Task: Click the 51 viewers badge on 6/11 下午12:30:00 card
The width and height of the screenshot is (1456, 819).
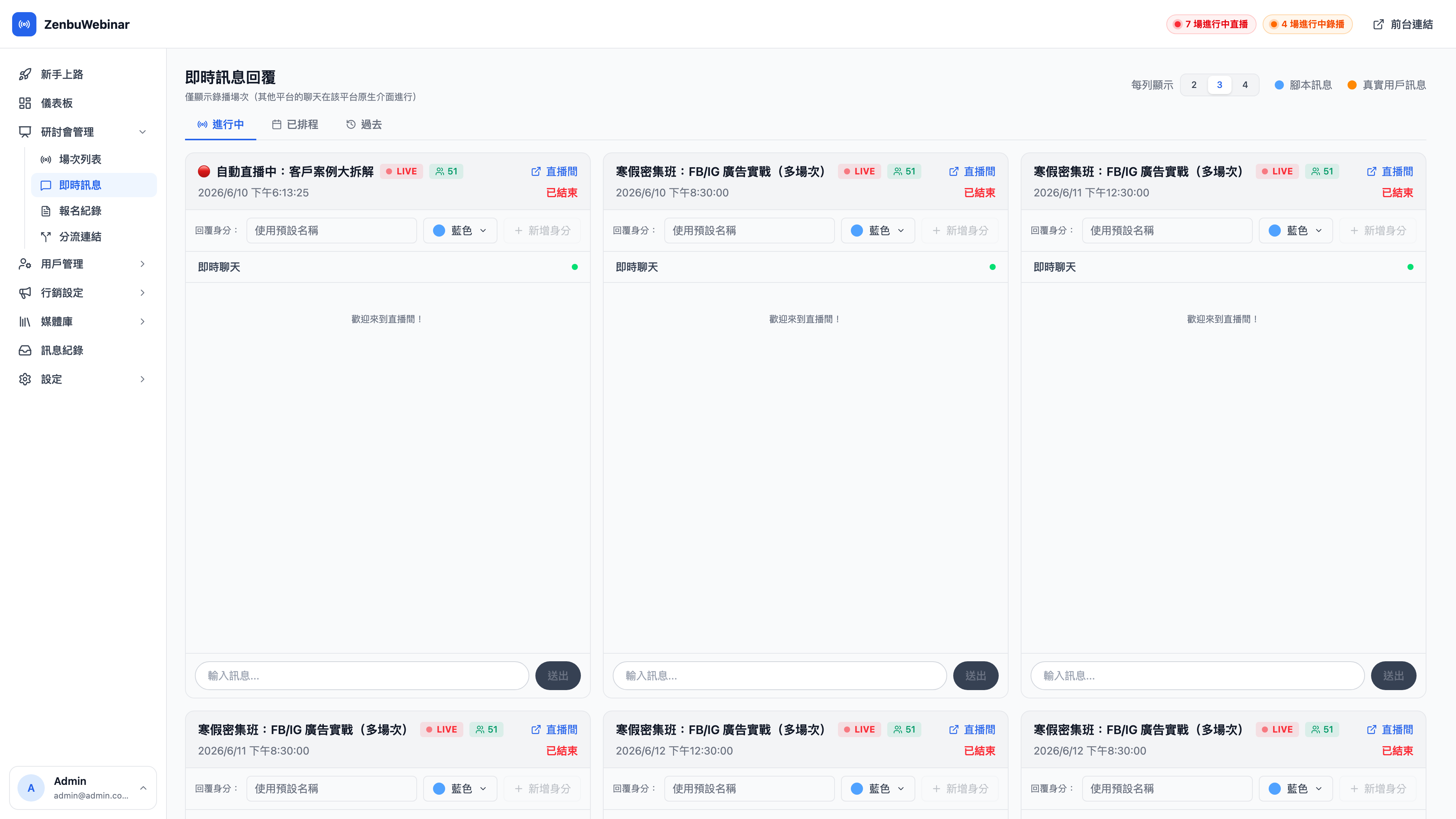Action: (1322, 171)
